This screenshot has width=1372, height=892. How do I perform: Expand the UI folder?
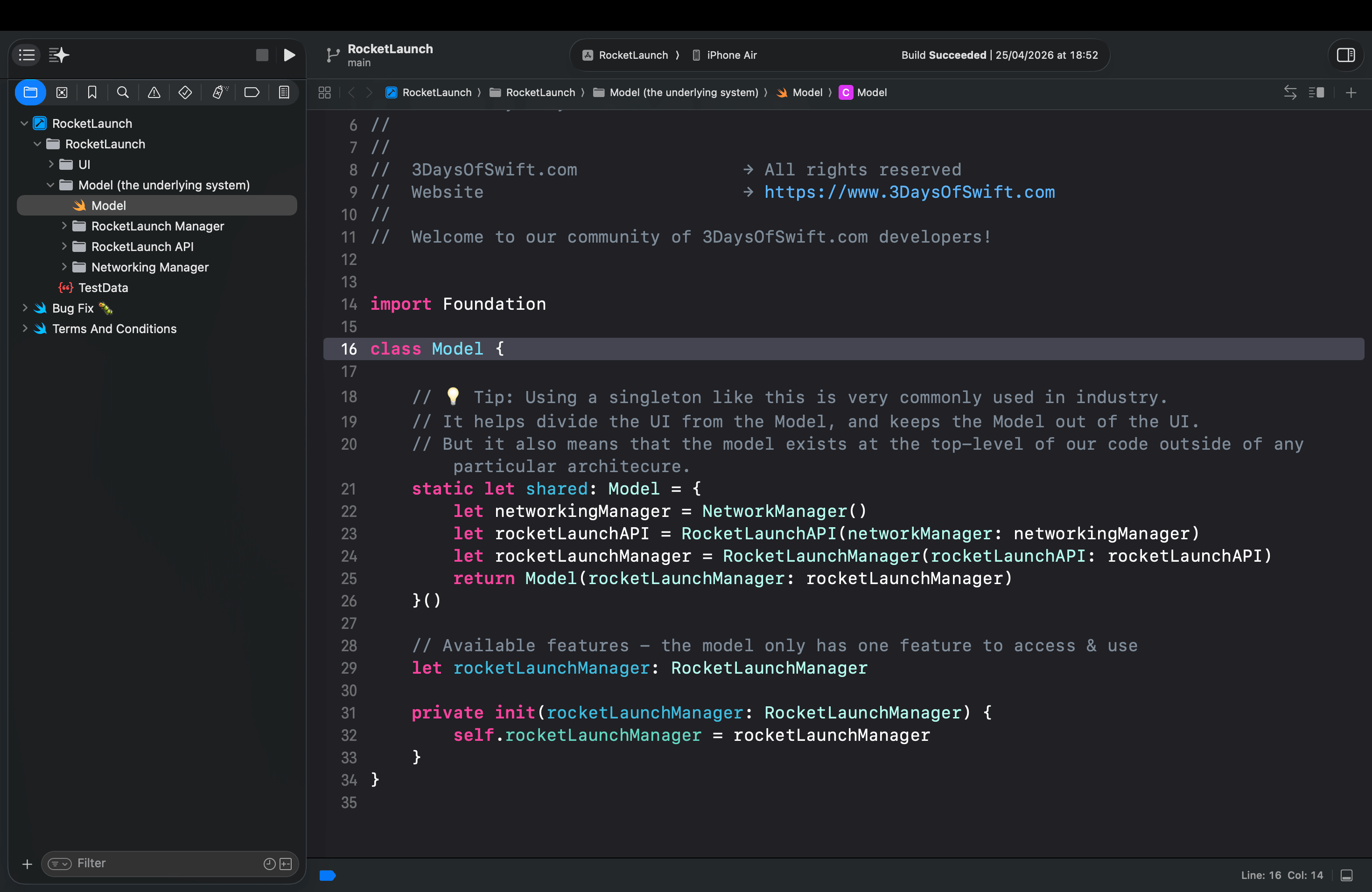point(51,164)
